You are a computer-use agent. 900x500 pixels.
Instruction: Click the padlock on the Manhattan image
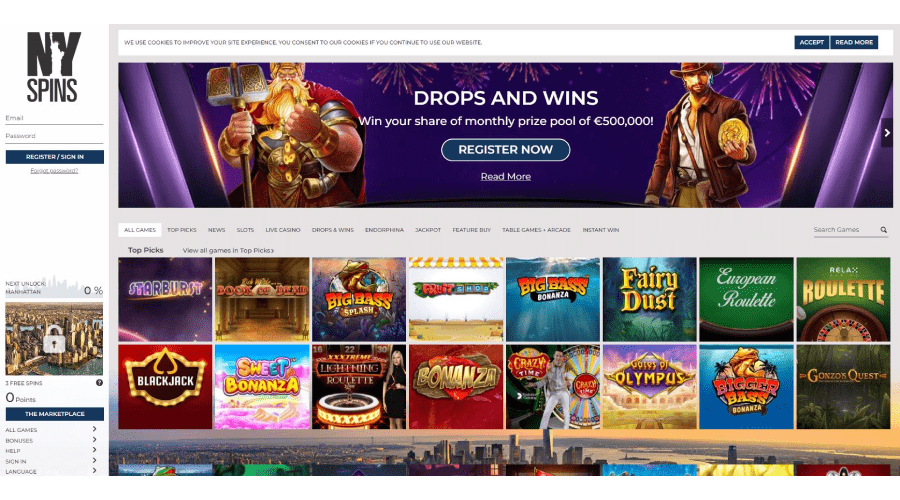54,339
